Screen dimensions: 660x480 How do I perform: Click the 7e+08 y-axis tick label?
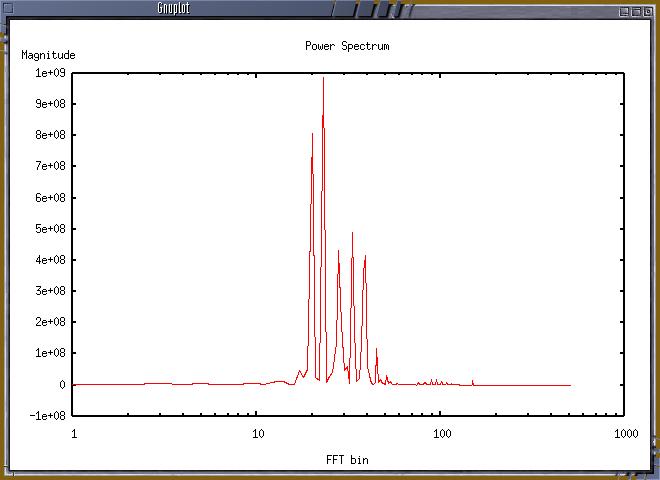tap(51, 166)
